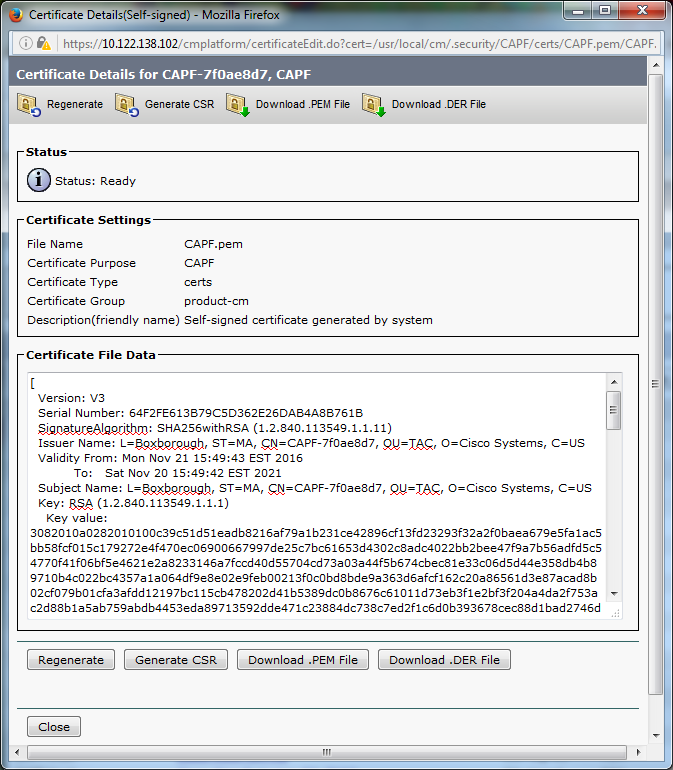
Task: Click the key value line starting '9710b4c0'
Action: coord(313,578)
